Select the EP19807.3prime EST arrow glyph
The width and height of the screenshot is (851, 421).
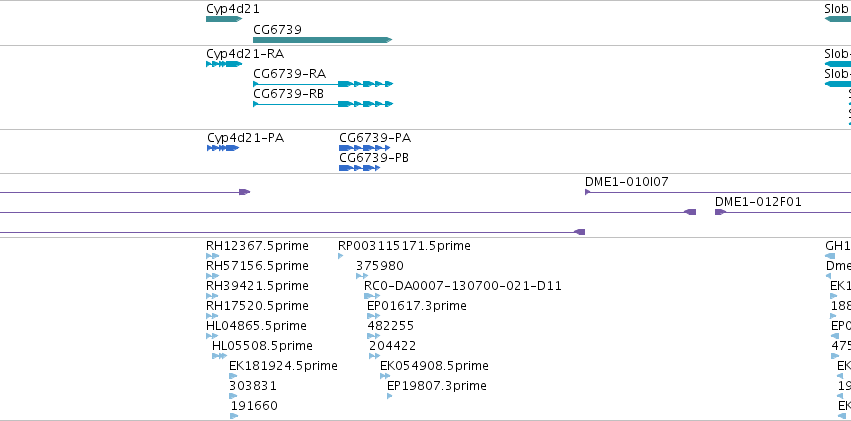390,396
